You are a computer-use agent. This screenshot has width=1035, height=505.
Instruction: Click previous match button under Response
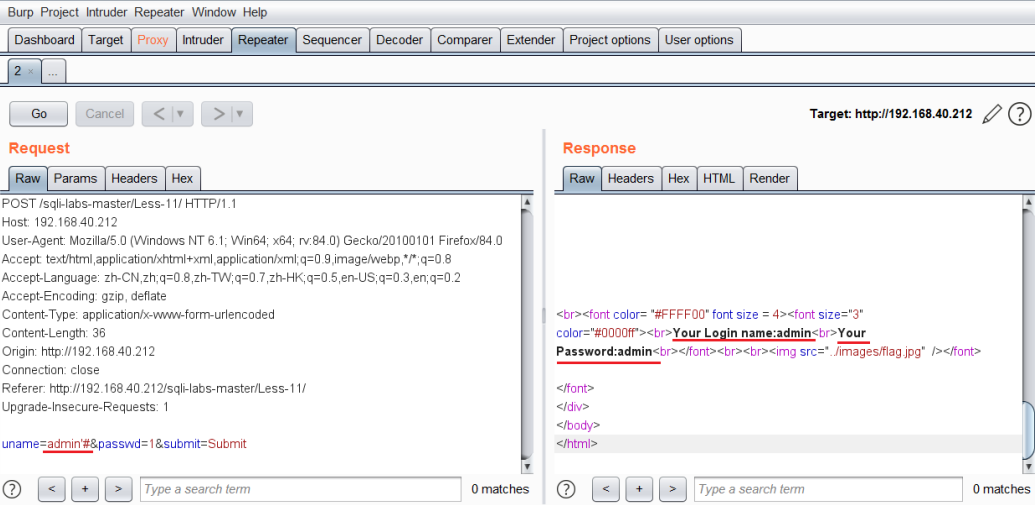pyautogui.click(x=606, y=489)
